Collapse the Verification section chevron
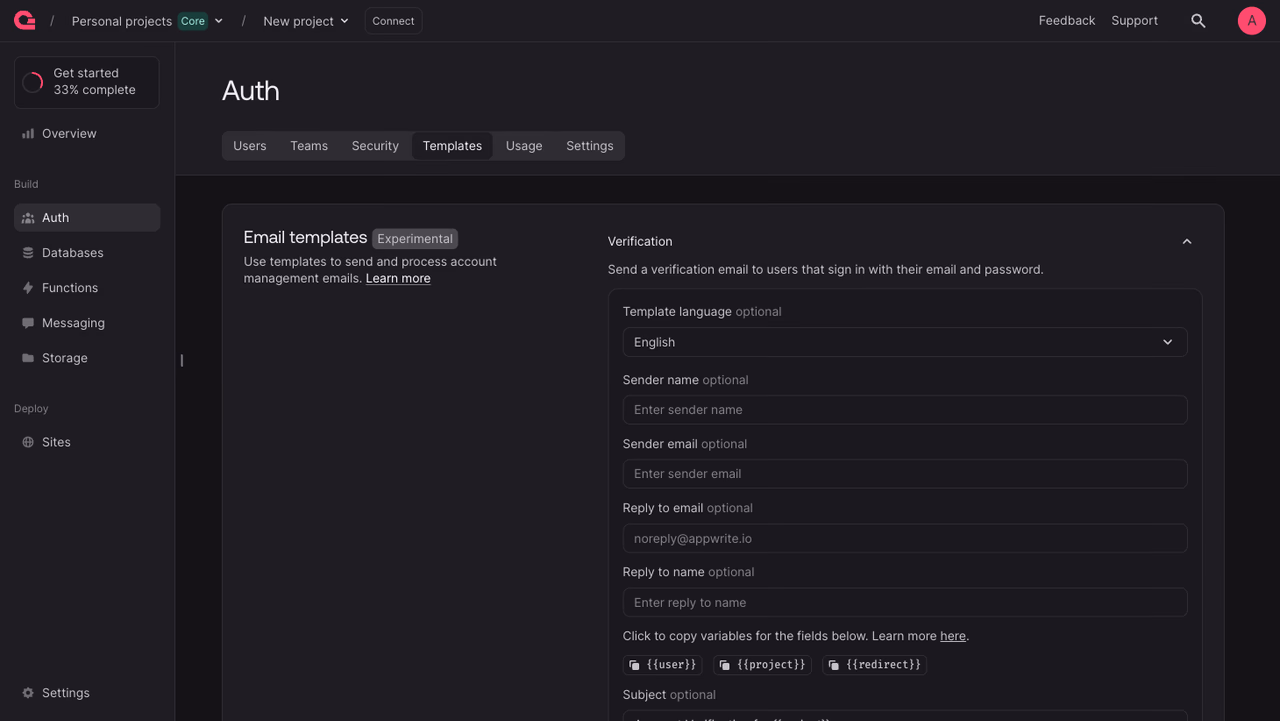1280x721 pixels. click(x=1187, y=242)
